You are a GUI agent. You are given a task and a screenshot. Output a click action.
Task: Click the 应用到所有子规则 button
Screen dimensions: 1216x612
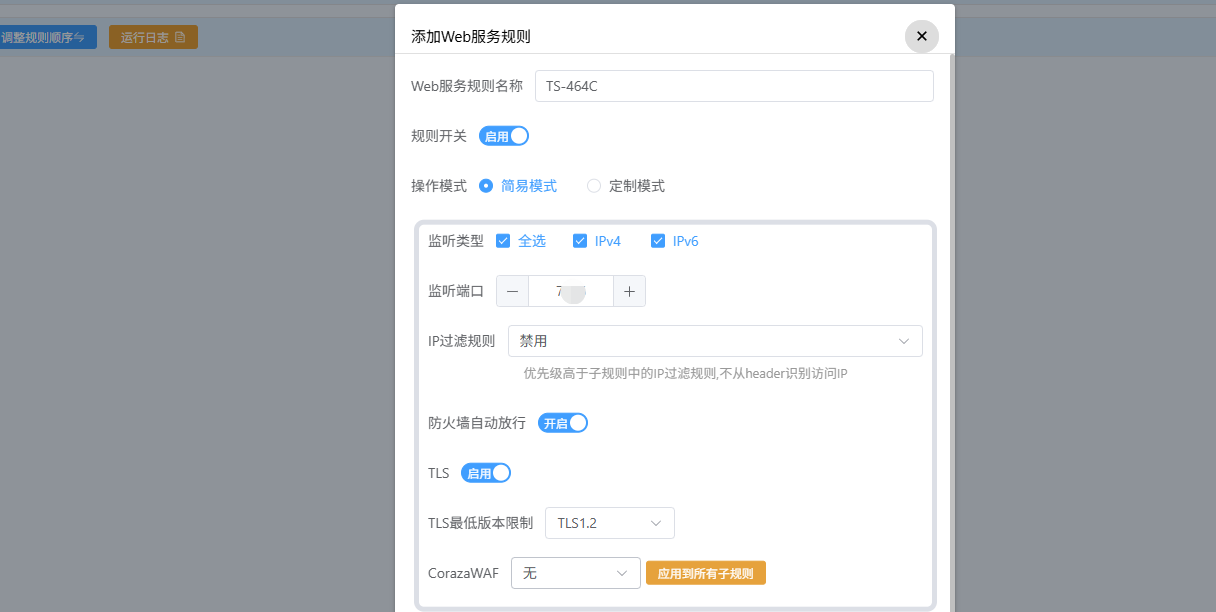[706, 572]
